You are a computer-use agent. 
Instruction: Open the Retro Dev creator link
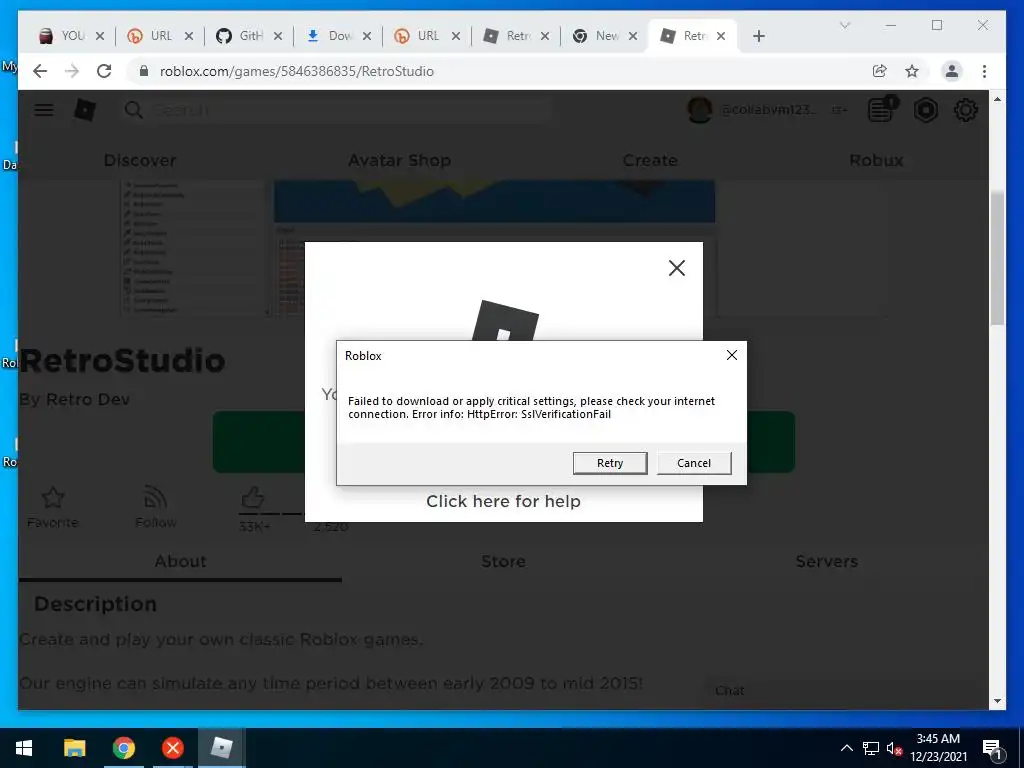click(88, 399)
